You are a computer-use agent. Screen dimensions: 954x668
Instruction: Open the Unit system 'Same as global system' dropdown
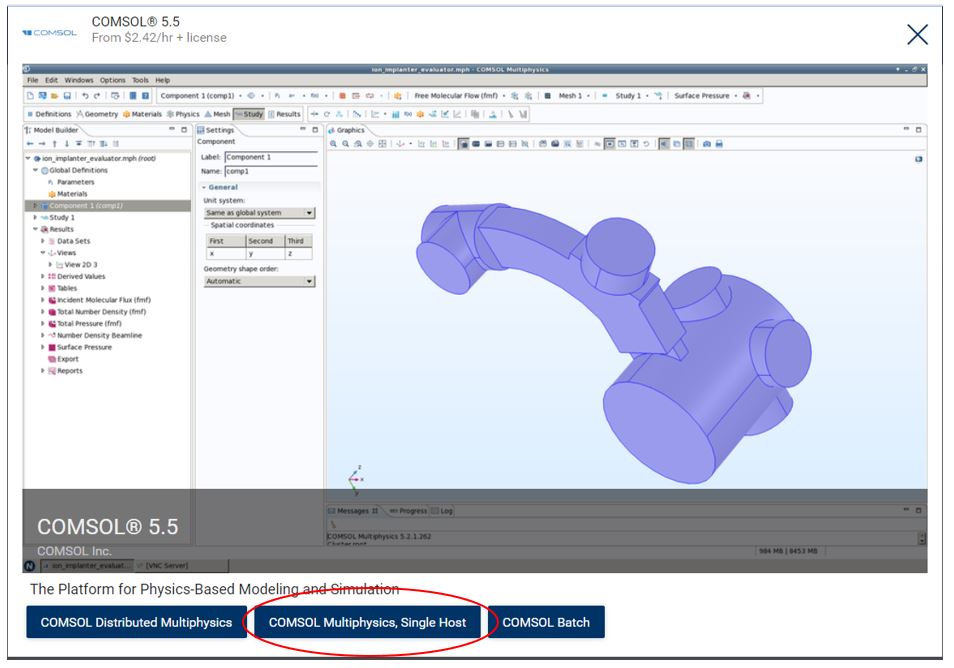(259, 213)
